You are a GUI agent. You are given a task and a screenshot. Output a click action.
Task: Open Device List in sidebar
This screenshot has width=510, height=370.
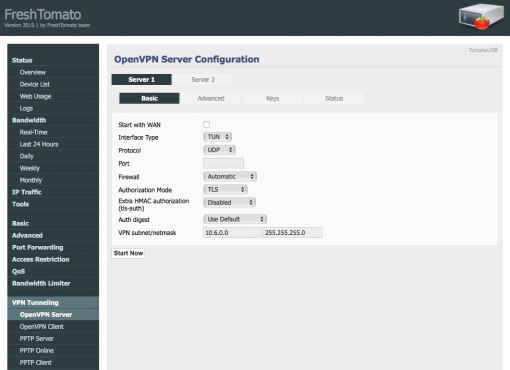53,84
